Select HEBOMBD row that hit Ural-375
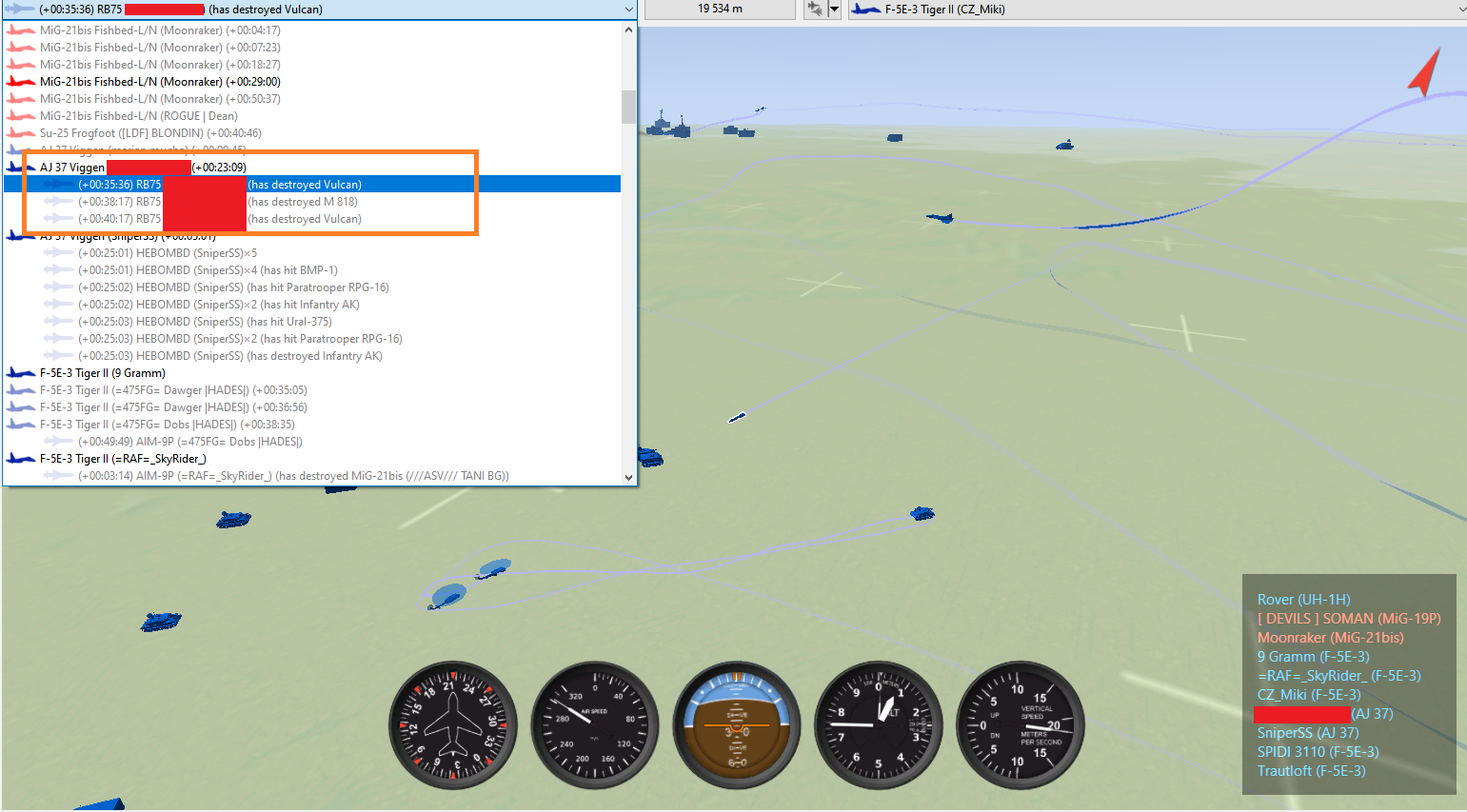This screenshot has height=812, width=1467. coord(312,322)
